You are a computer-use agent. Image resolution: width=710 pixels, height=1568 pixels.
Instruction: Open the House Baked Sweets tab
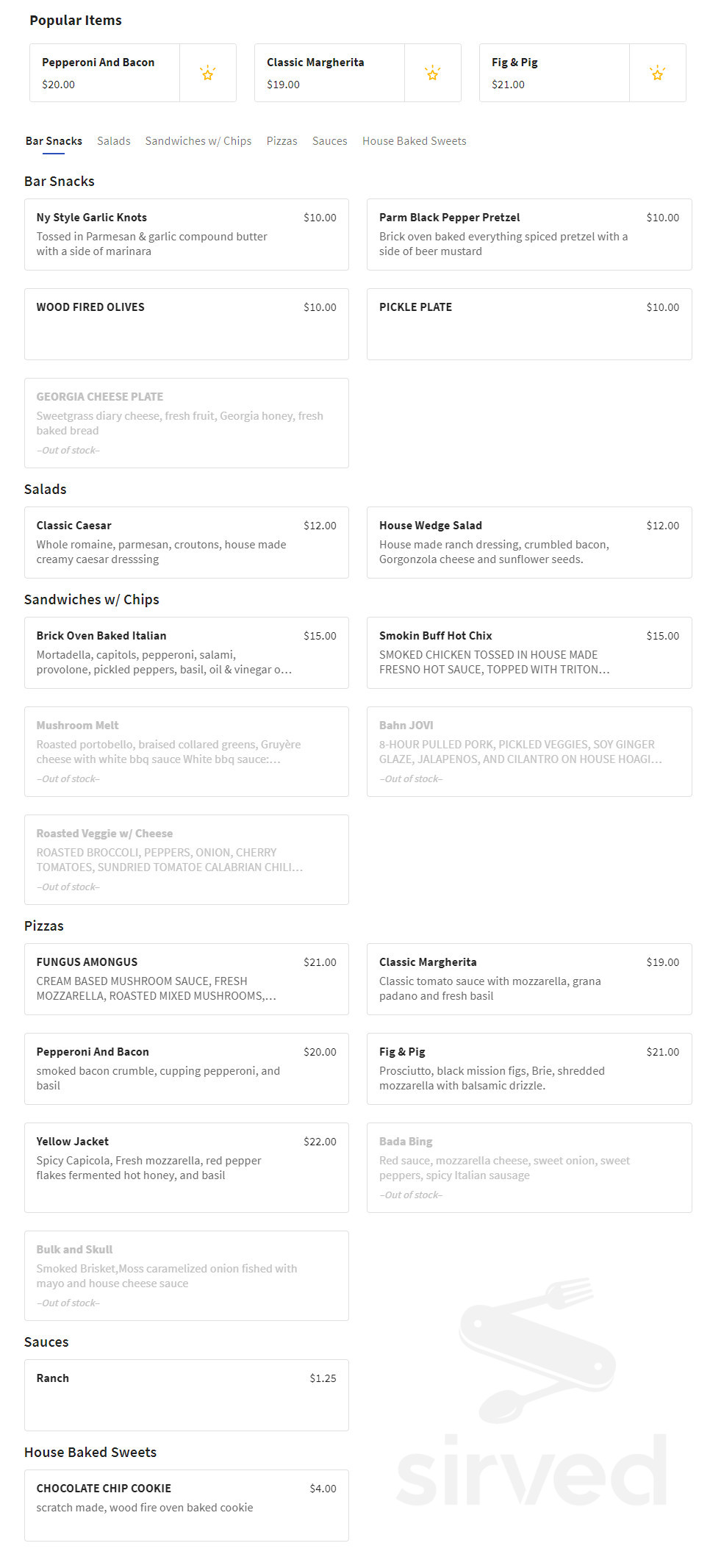click(x=414, y=140)
